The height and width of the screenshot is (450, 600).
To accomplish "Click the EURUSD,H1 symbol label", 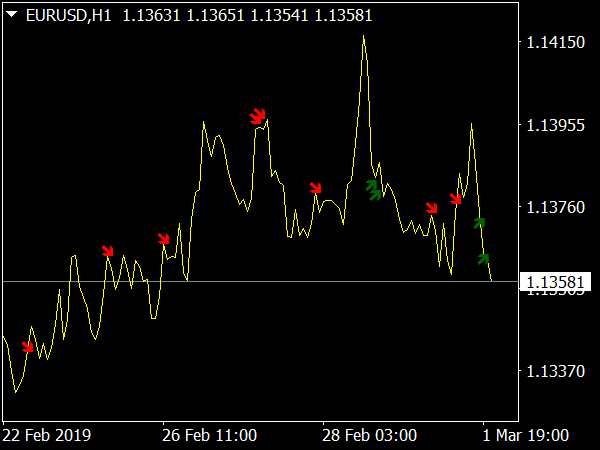I will click(68, 16).
